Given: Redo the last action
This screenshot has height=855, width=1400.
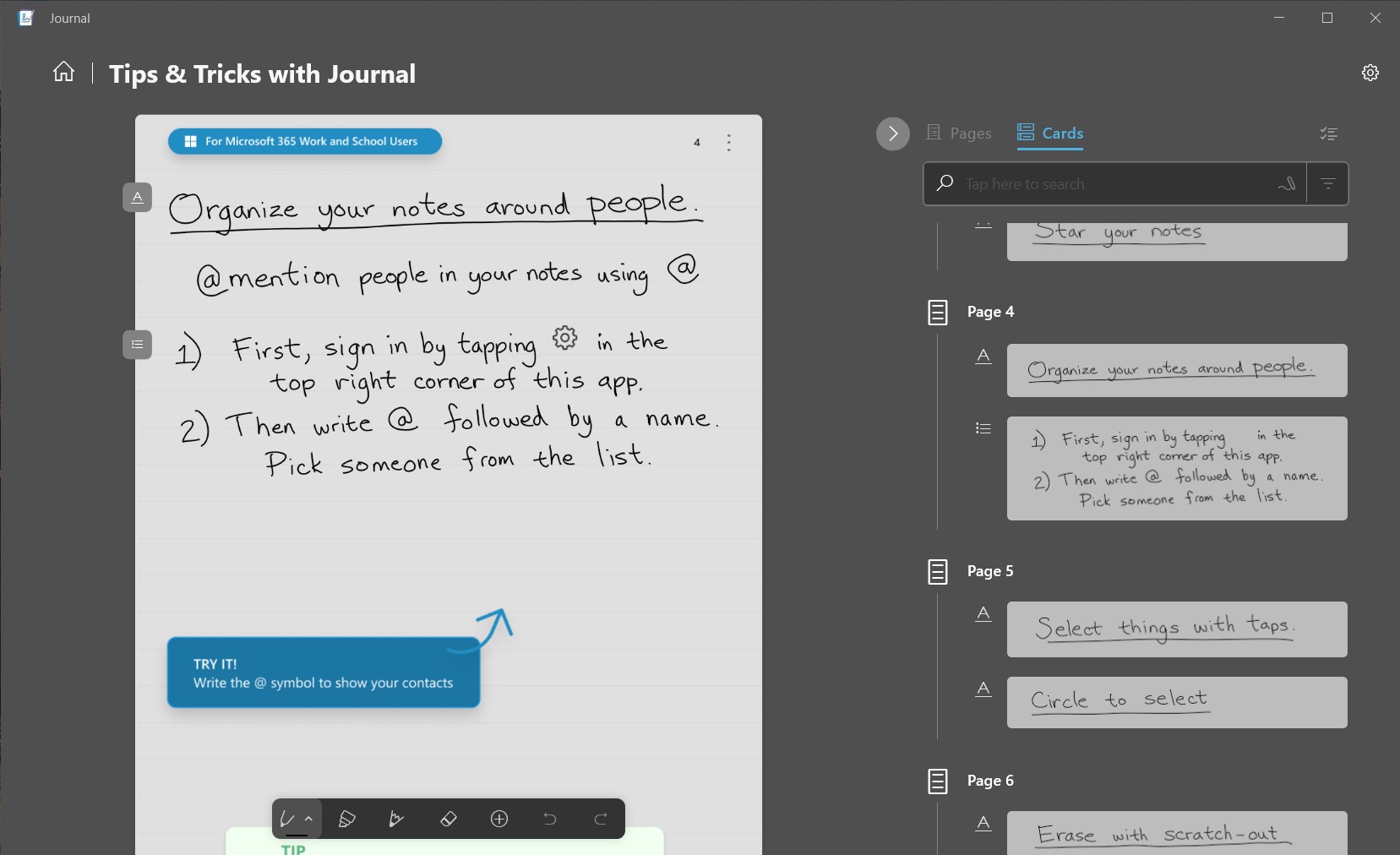Looking at the screenshot, I should 601,819.
